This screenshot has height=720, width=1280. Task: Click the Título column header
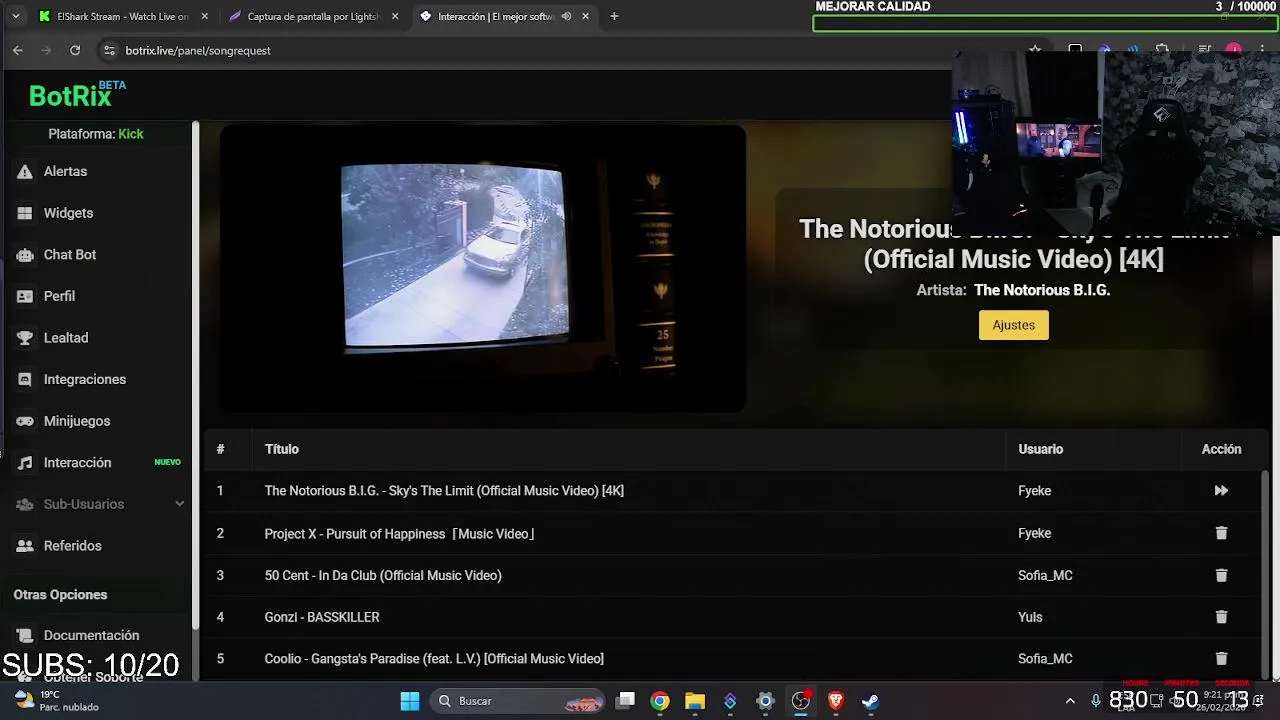tap(282, 449)
